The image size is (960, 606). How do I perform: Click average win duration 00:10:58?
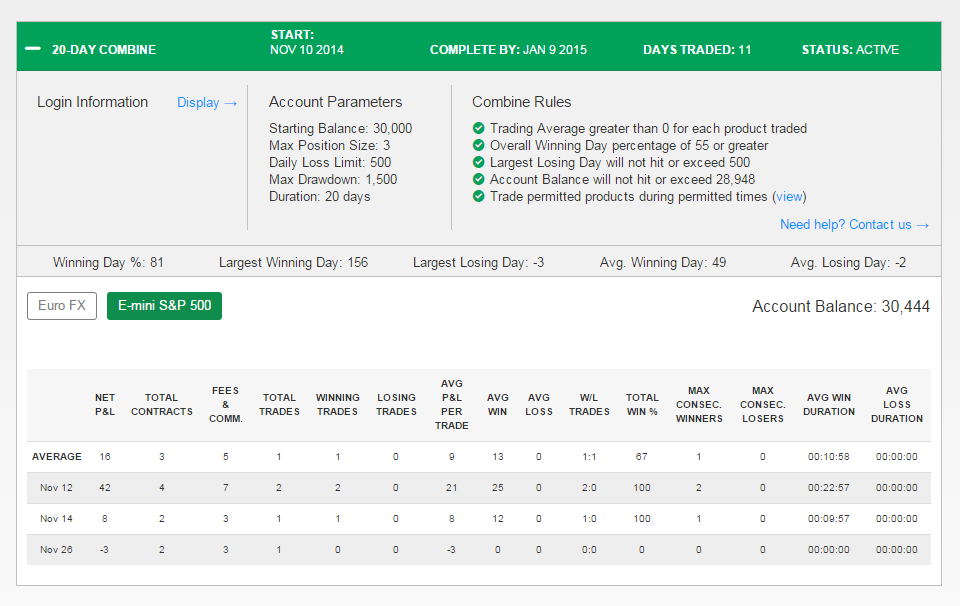click(828, 457)
